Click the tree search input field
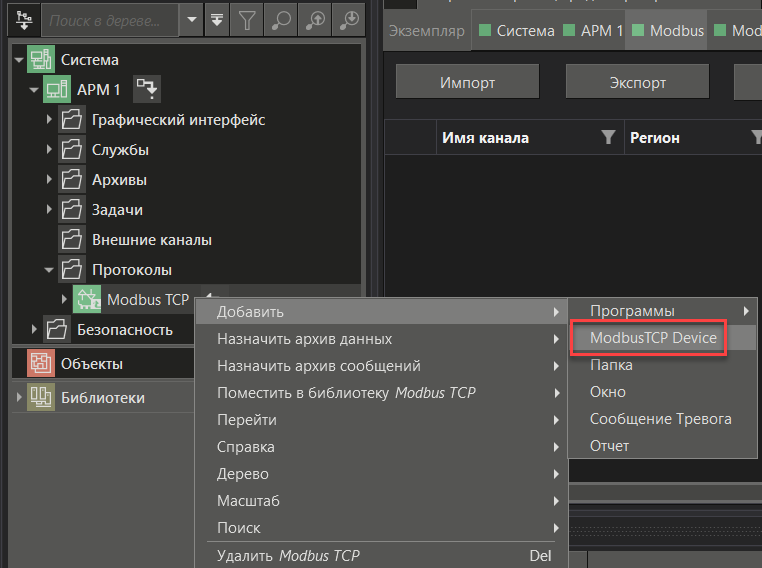Screen dimensions: 762x568 110,19
